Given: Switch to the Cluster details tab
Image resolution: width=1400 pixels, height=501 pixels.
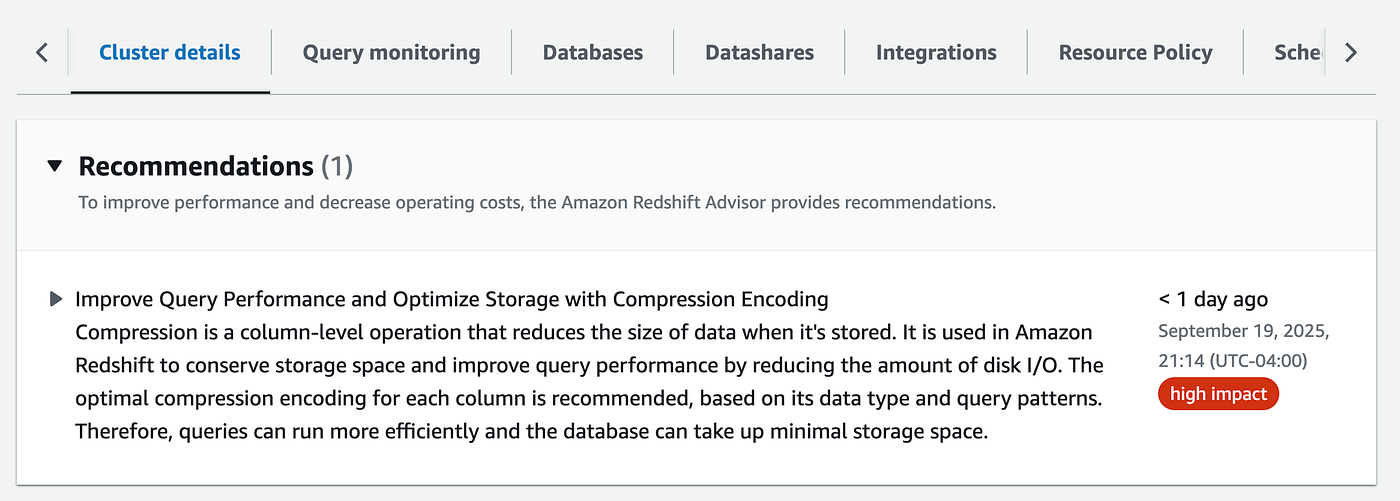Looking at the screenshot, I should pyautogui.click(x=170, y=52).
